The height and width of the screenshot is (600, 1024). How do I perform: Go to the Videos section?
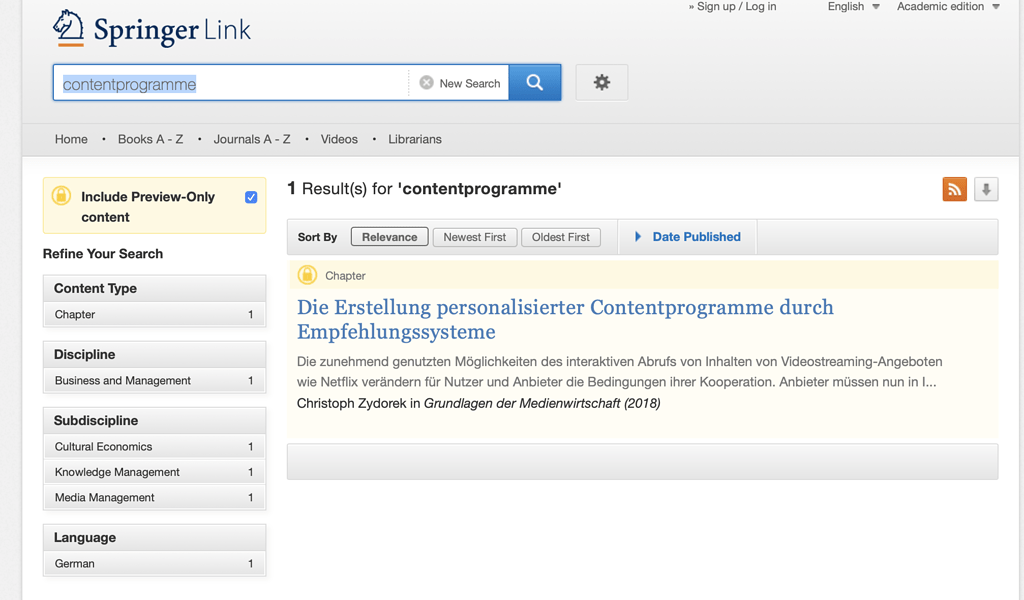[x=339, y=139]
